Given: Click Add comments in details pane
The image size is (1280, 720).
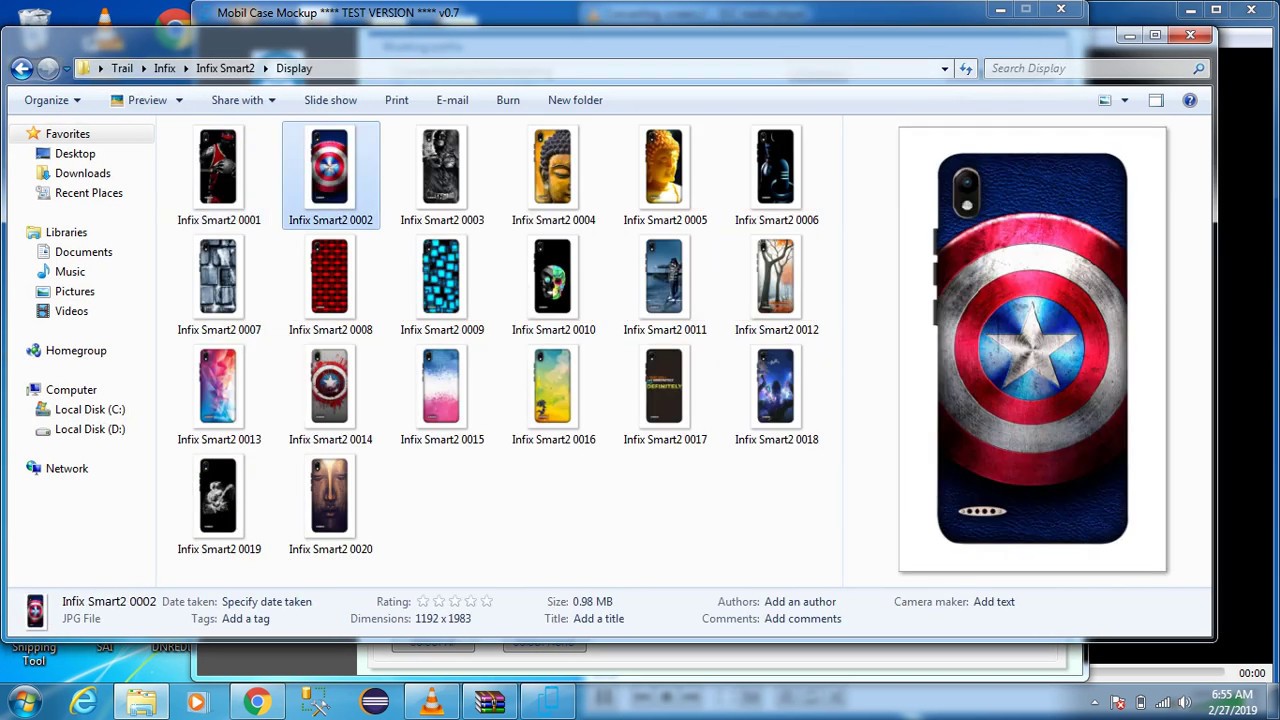Looking at the screenshot, I should [x=803, y=619].
